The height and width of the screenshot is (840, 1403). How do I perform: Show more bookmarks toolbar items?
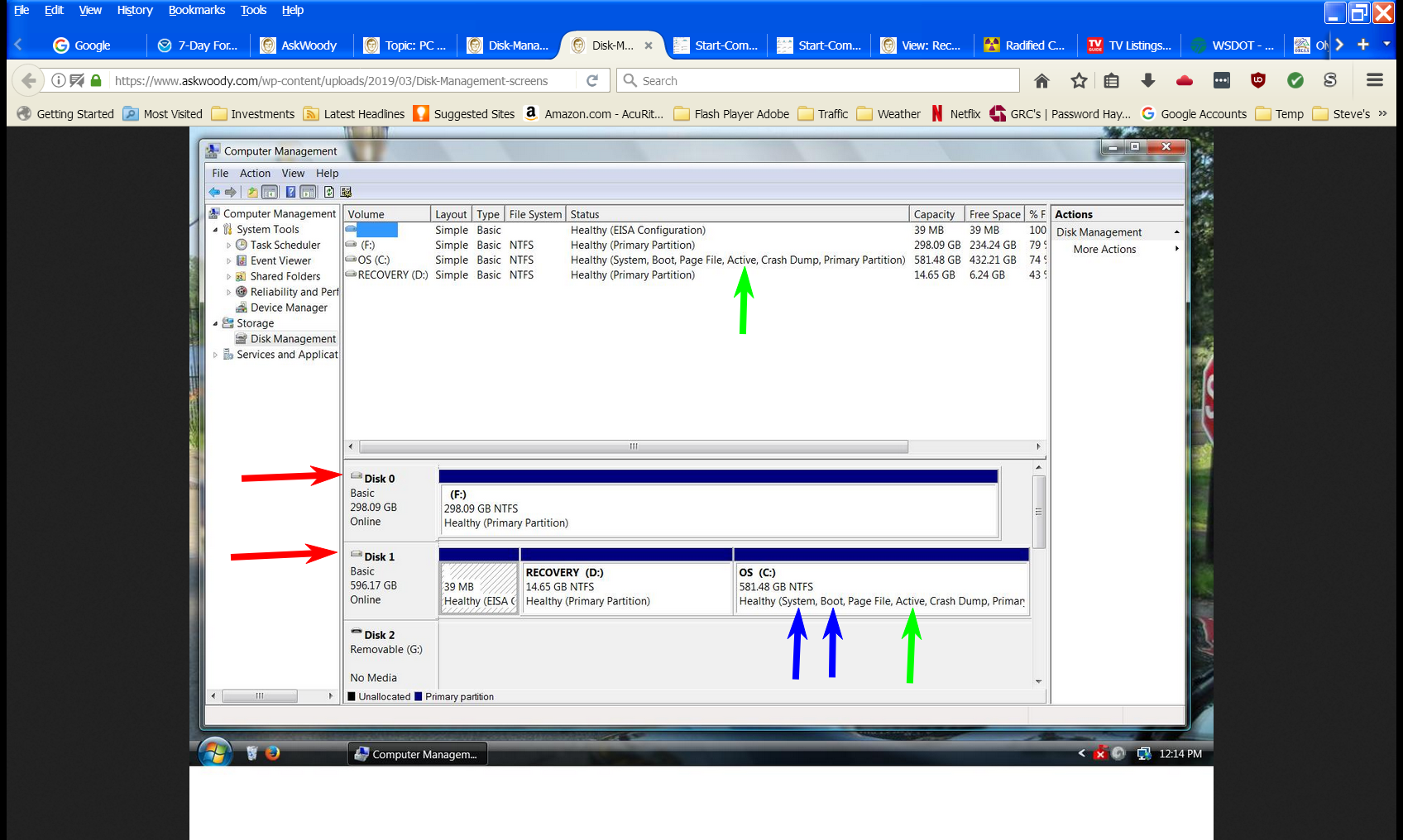tap(1382, 114)
